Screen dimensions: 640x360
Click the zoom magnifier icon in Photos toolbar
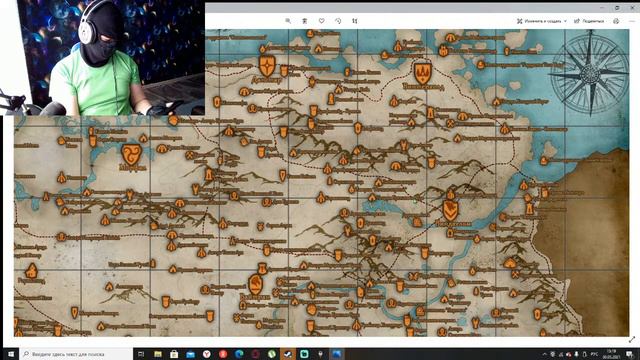pyautogui.click(x=288, y=21)
